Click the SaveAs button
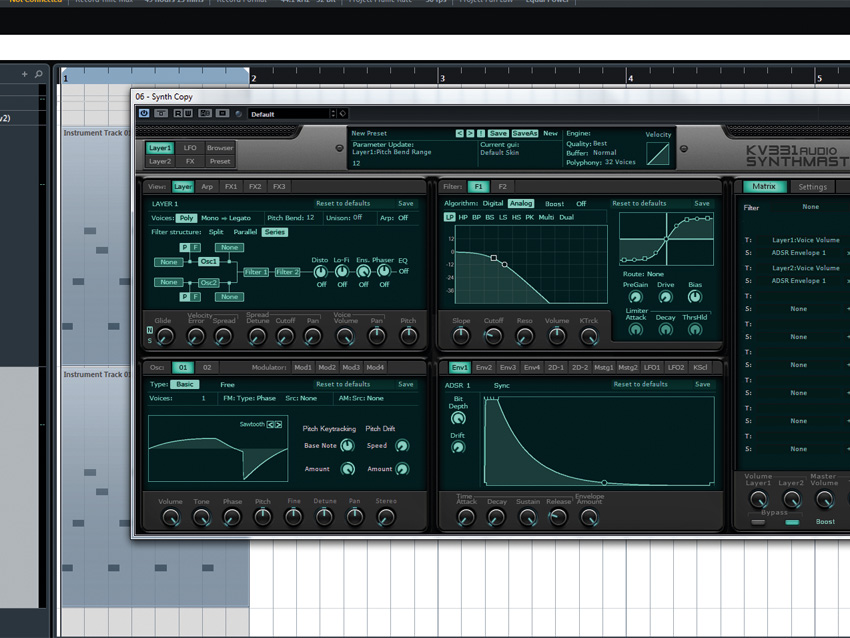850x638 pixels. click(524, 133)
